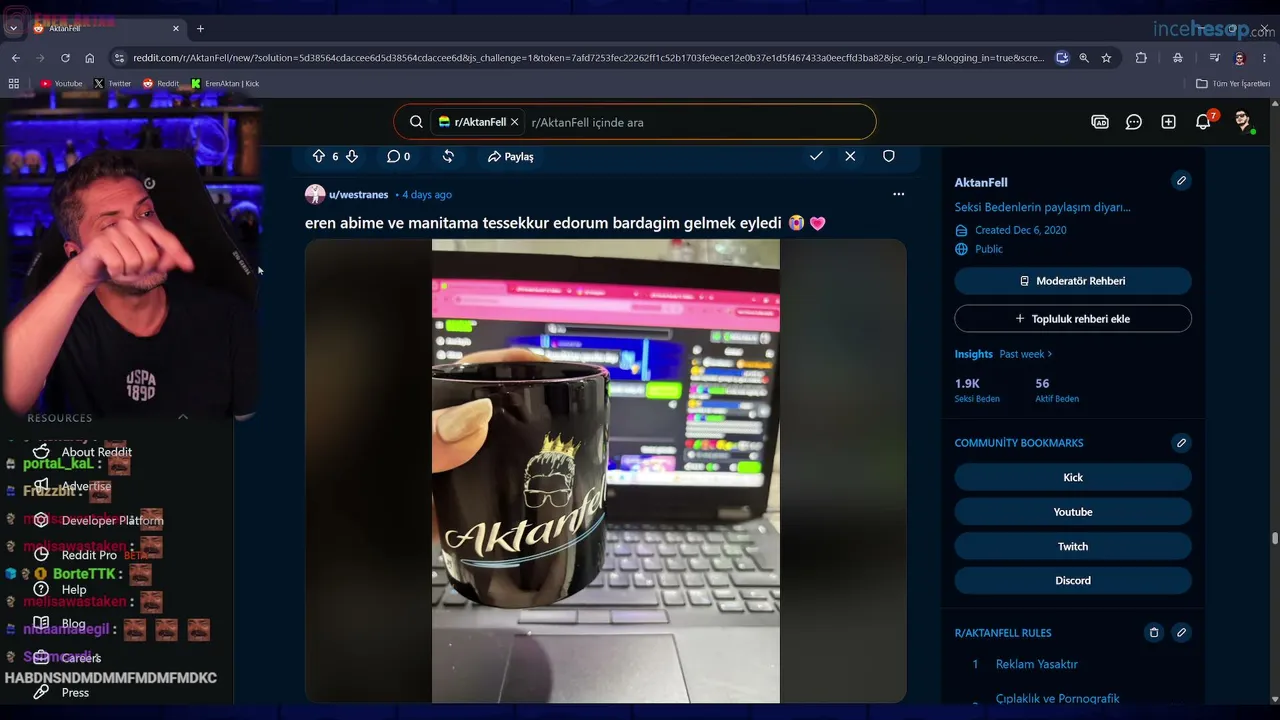Click the u/westranes avatar

(315, 194)
